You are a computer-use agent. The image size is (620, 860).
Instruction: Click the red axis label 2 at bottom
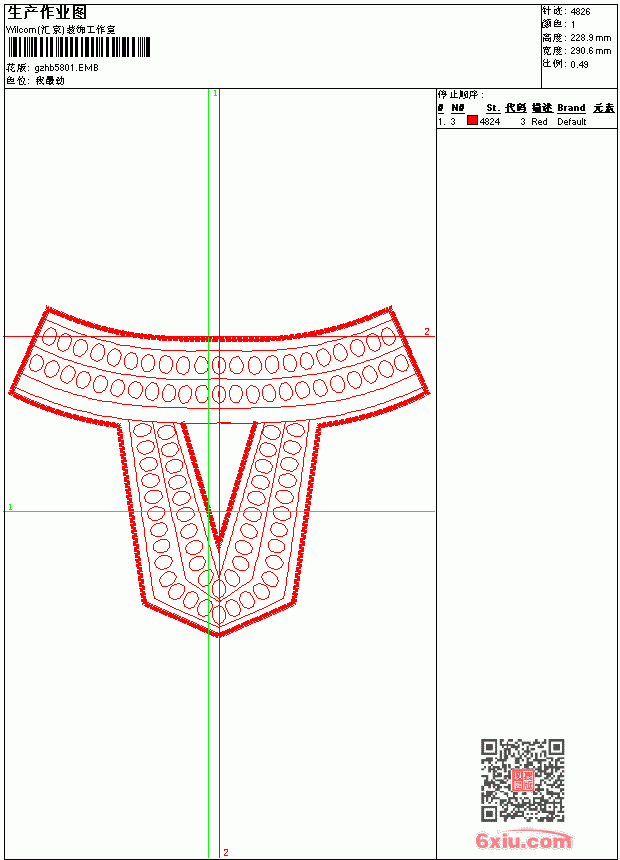point(226,852)
